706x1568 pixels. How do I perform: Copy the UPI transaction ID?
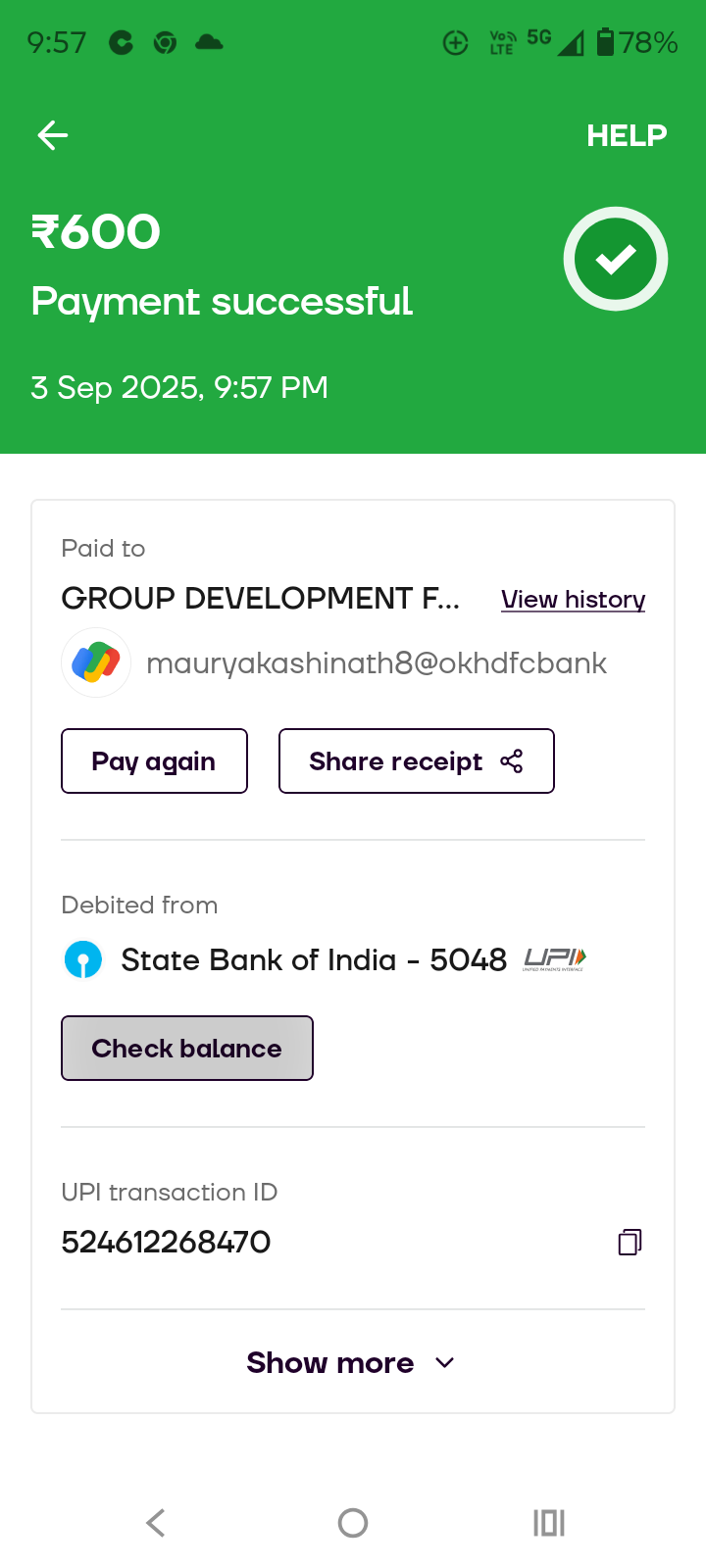point(630,1242)
